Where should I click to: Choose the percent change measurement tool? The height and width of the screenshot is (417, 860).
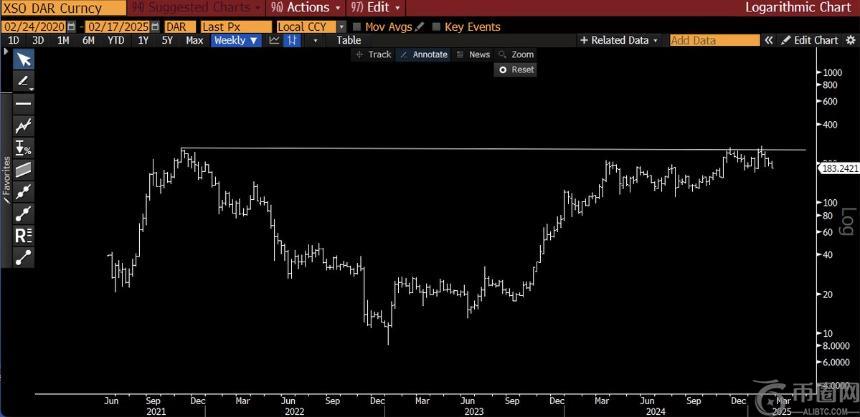tap(22, 148)
